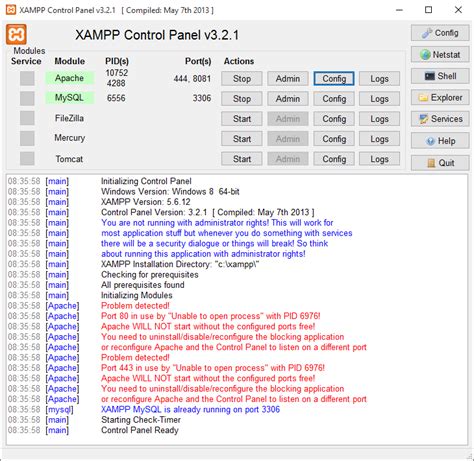View Apache Logs

pos(379,79)
